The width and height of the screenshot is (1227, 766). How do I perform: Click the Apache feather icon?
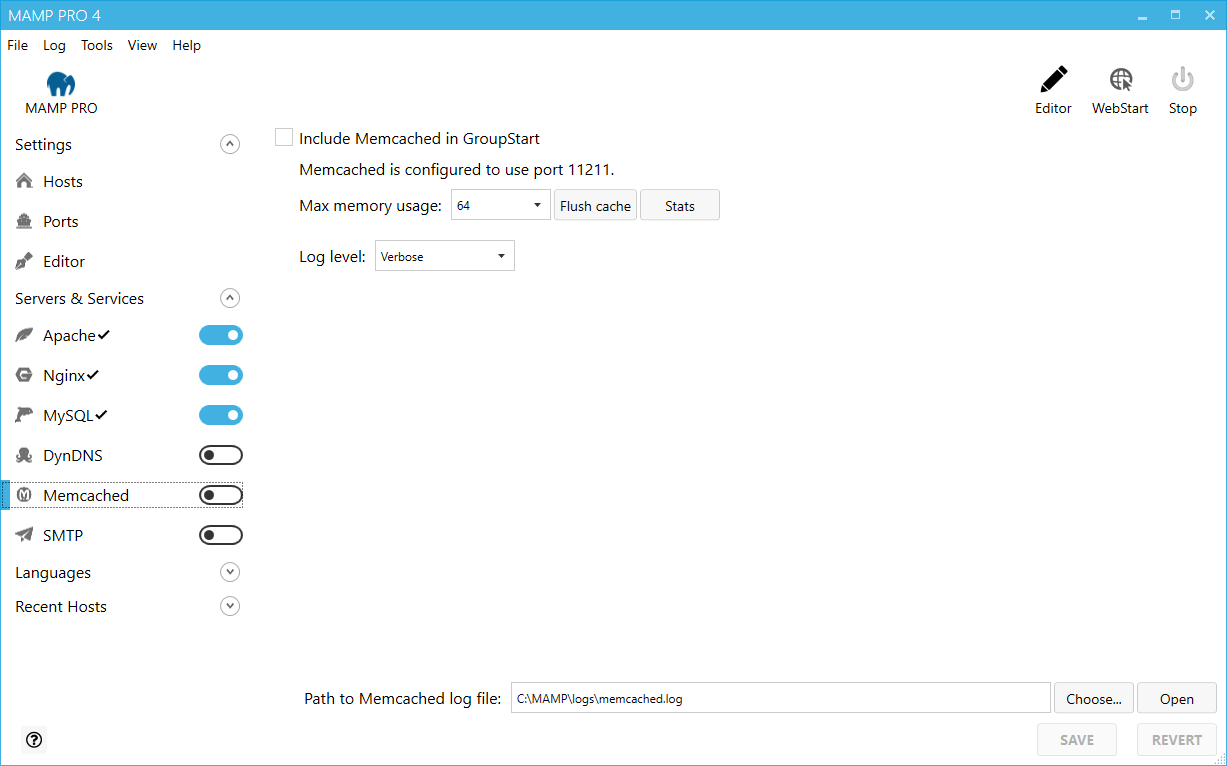point(25,335)
